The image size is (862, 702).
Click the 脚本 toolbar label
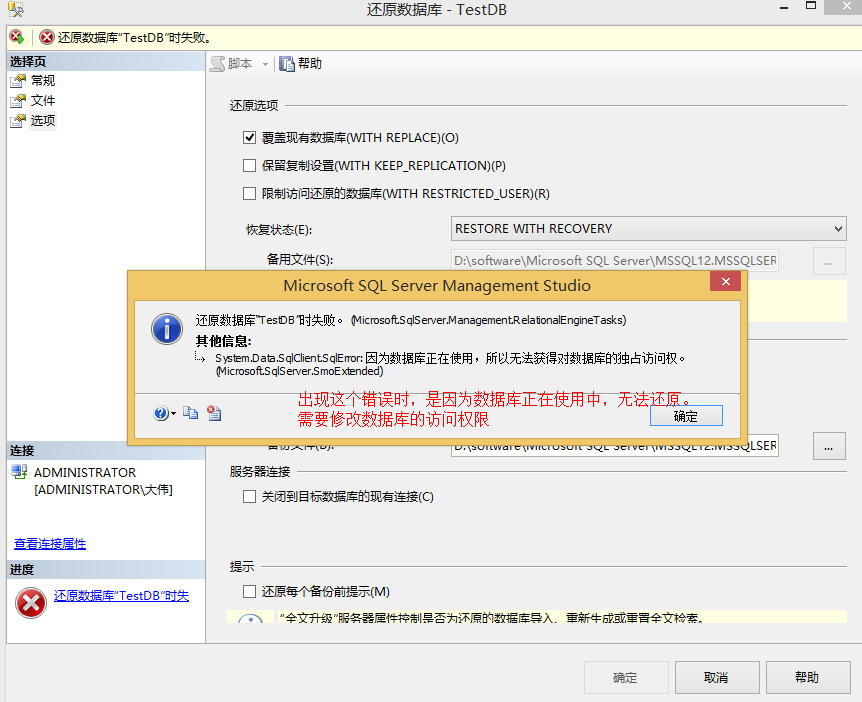(240, 64)
